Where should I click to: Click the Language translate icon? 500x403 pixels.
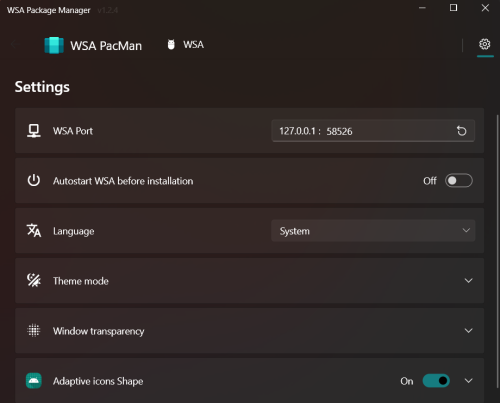click(34, 230)
